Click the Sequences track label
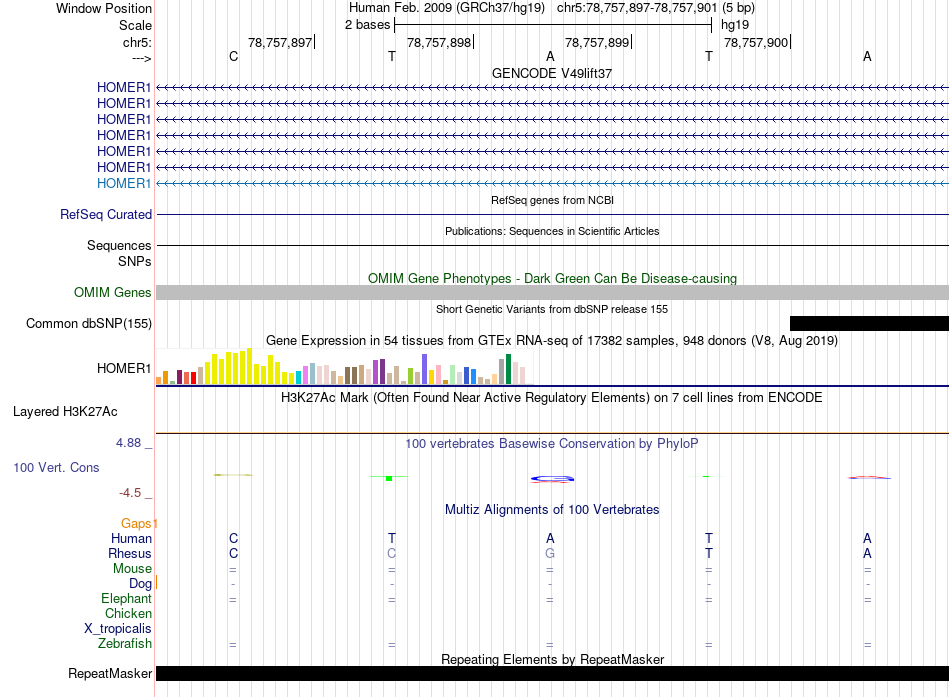Image resolution: width=950 pixels, height=697 pixels. pos(119,245)
